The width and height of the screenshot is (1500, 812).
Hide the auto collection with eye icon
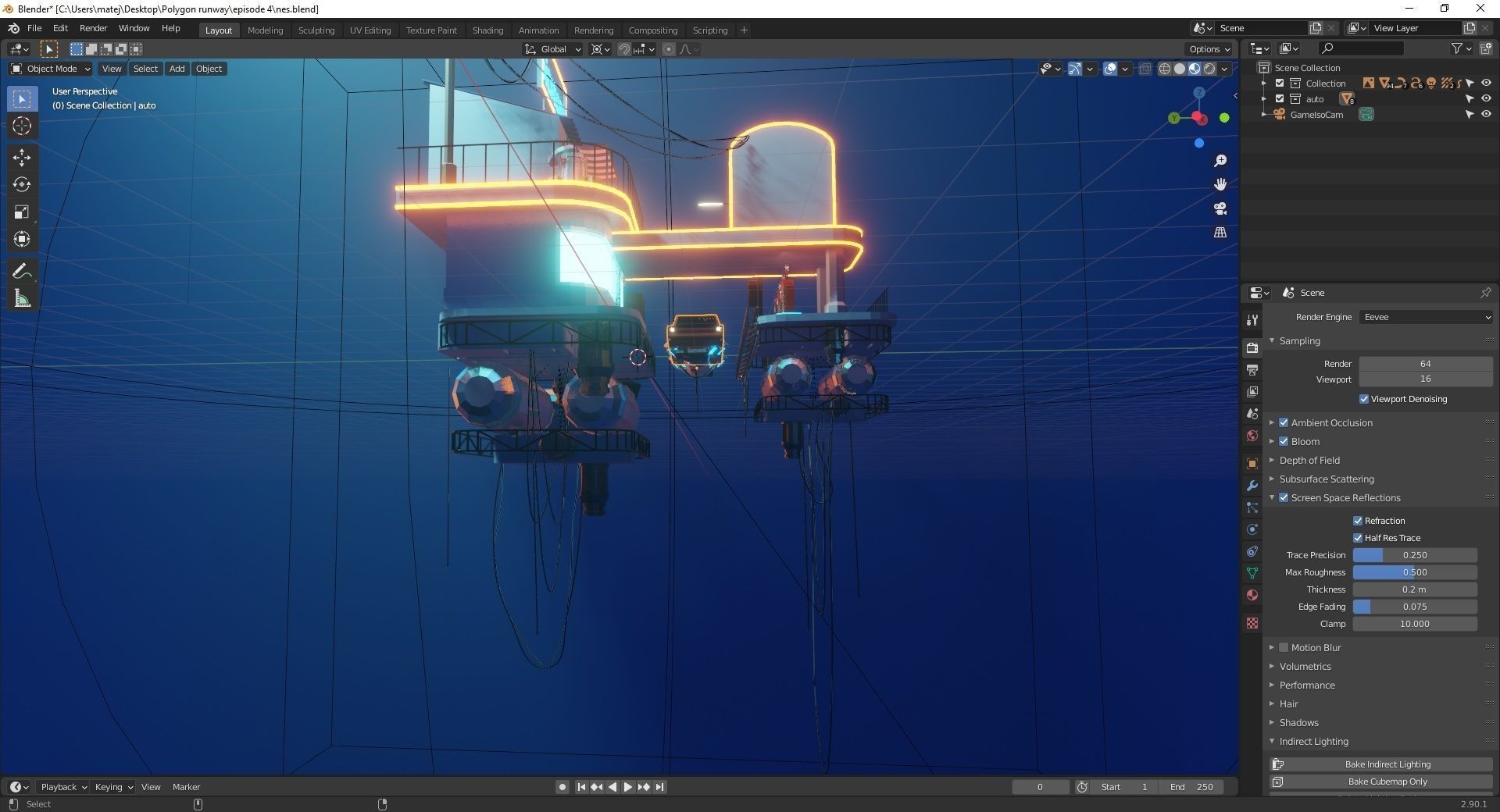(1486, 99)
